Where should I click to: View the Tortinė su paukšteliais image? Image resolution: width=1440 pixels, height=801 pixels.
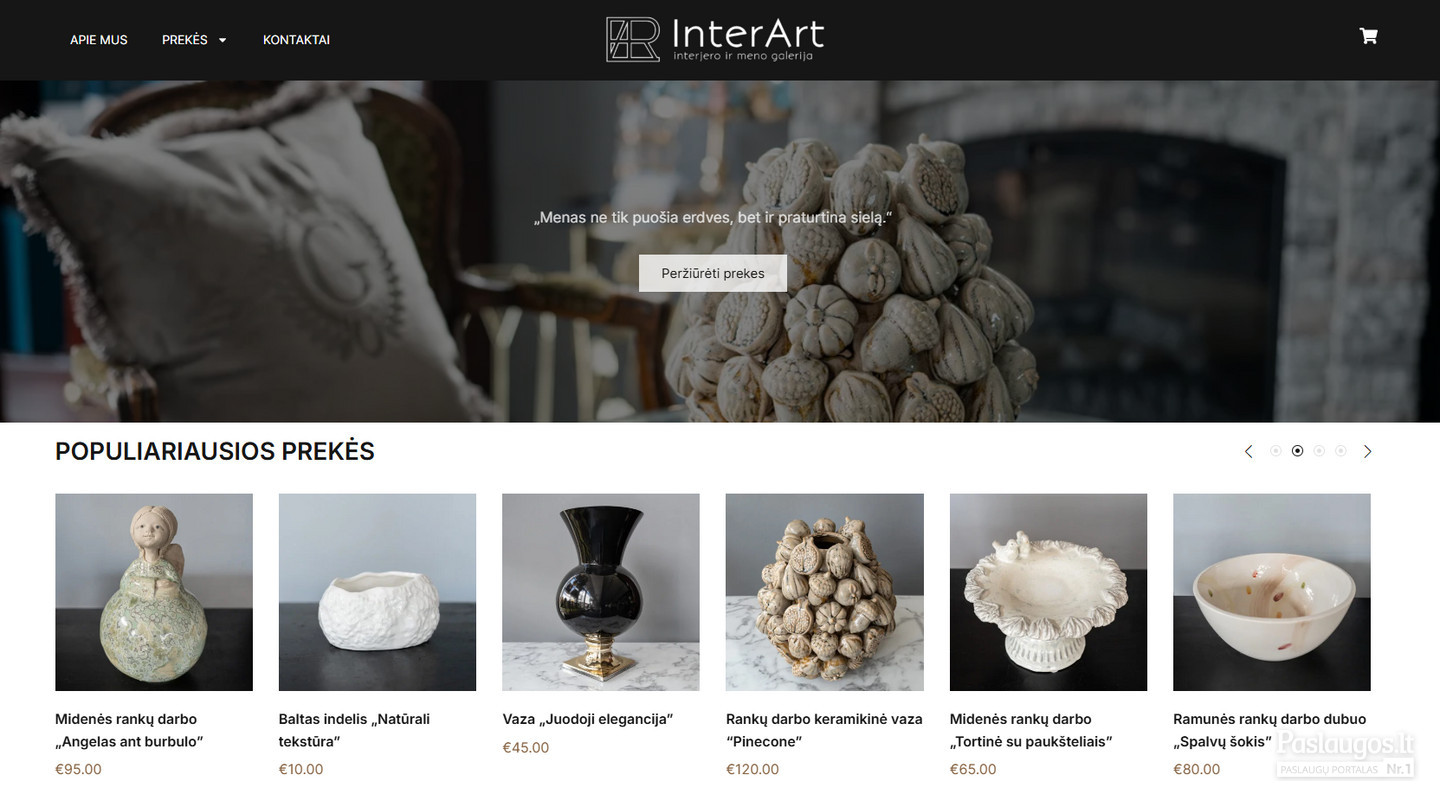point(1048,592)
